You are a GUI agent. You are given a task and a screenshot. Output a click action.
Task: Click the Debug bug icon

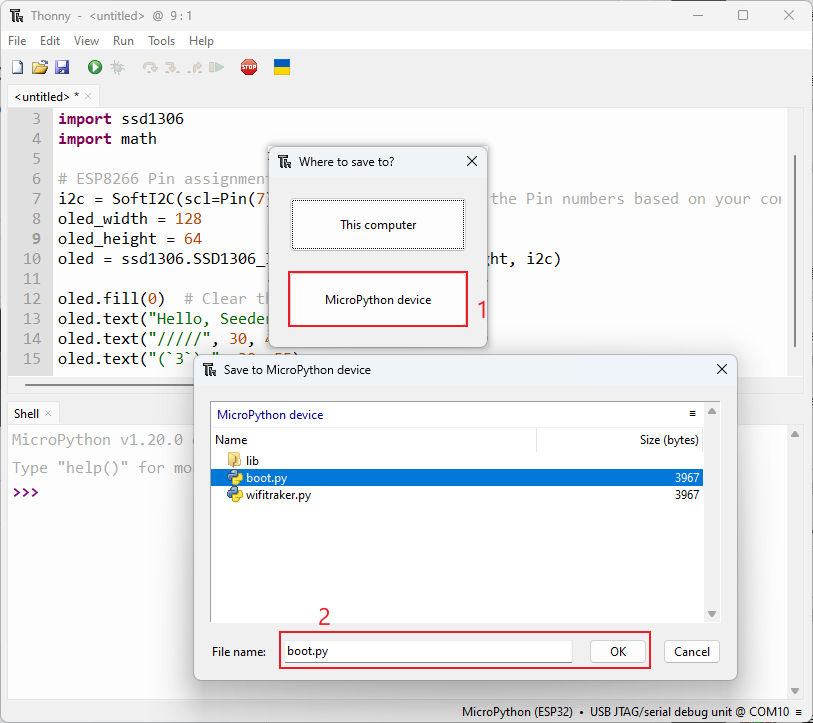coord(118,67)
